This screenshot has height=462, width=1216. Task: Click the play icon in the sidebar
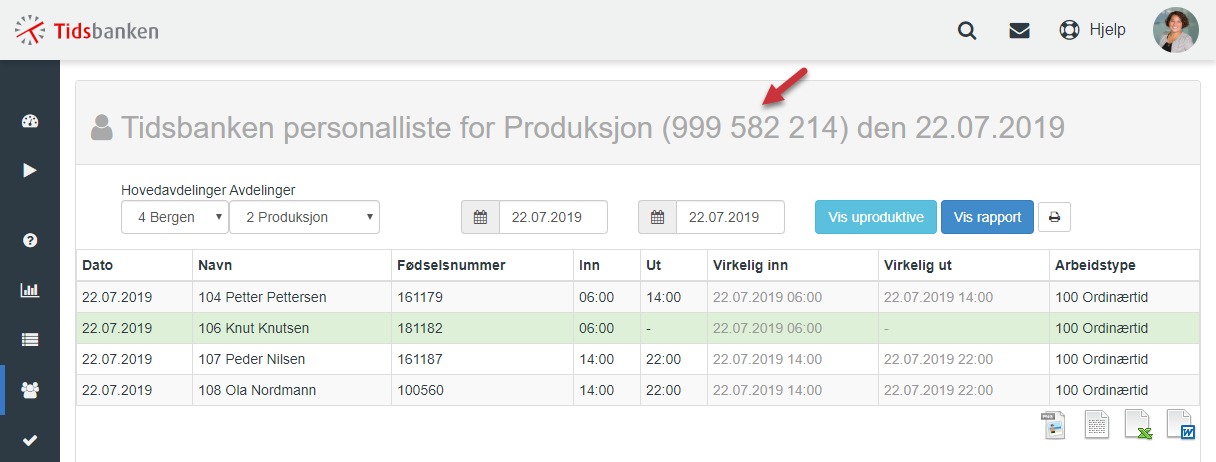[x=29, y=170]
